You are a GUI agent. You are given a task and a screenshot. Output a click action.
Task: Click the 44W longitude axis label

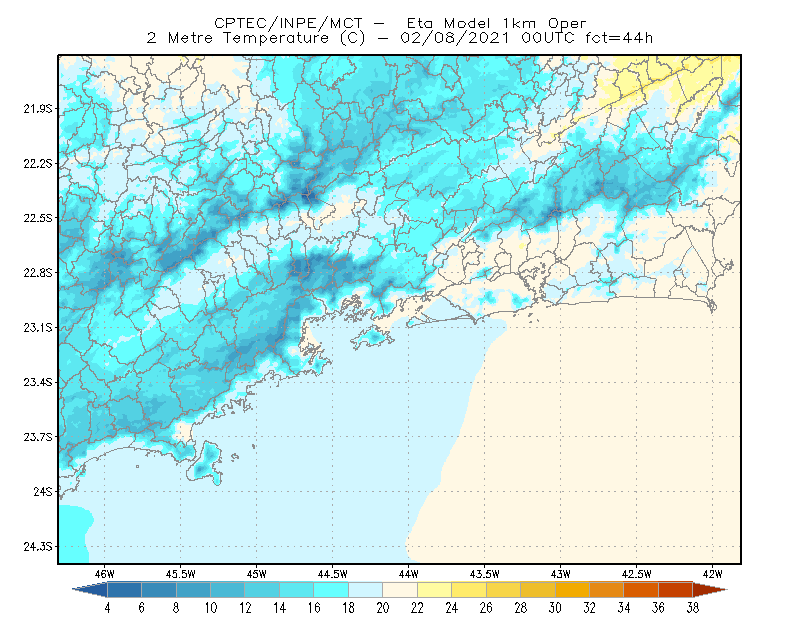pyautogui.click(x=408, y=574)
